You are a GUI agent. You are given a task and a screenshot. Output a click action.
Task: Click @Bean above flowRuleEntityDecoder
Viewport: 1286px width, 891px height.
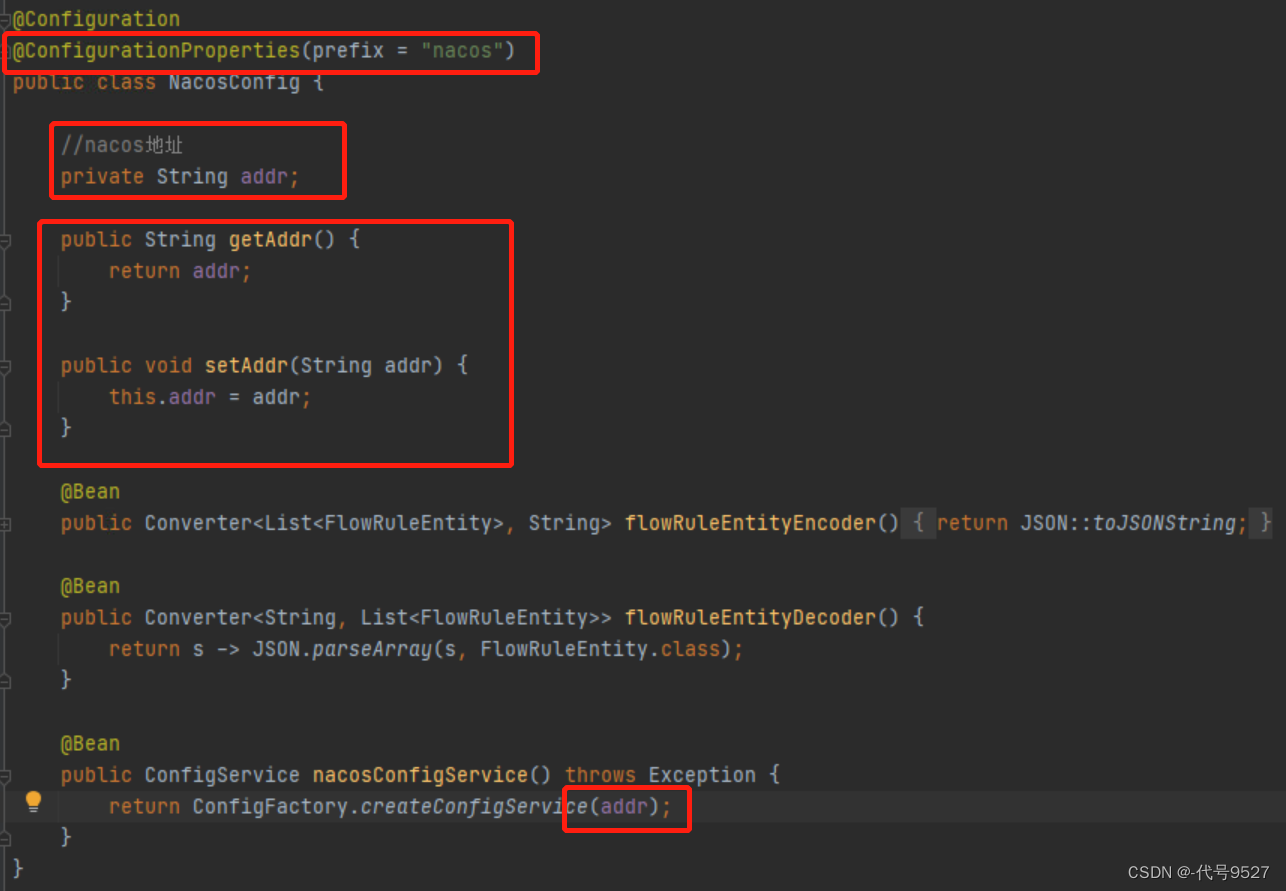pyautogui.click(x=90, y=586)
